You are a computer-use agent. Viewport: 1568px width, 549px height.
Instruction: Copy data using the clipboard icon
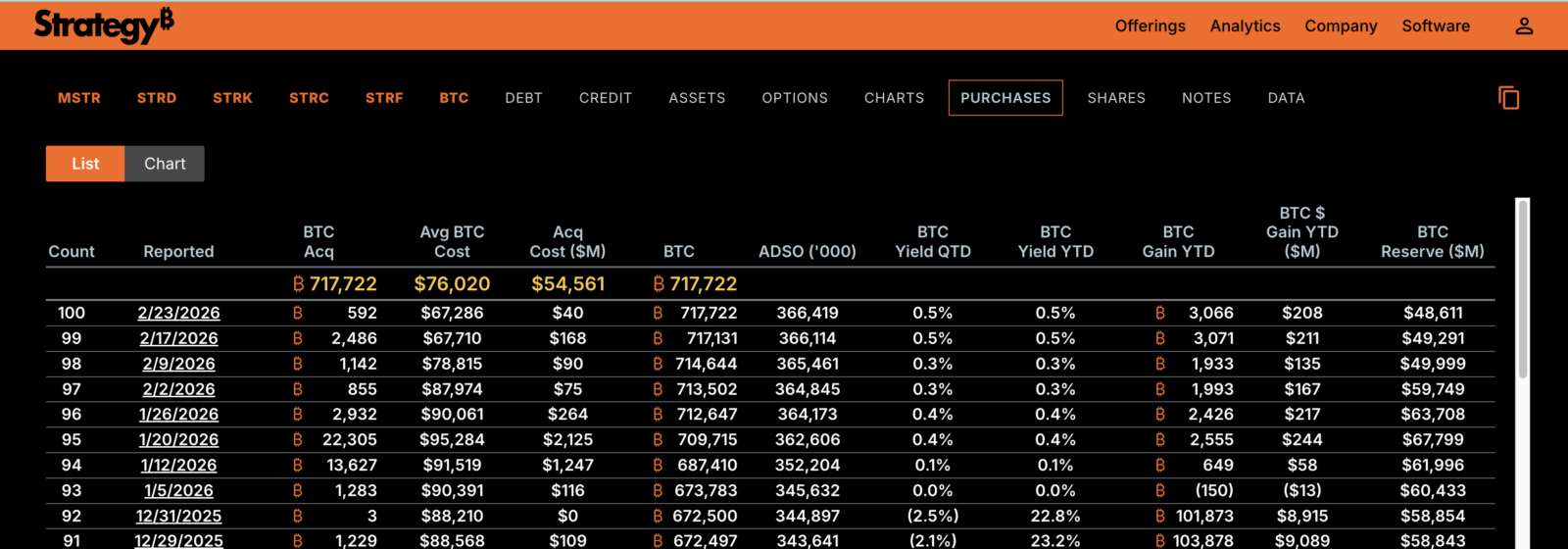point(1509,98)
